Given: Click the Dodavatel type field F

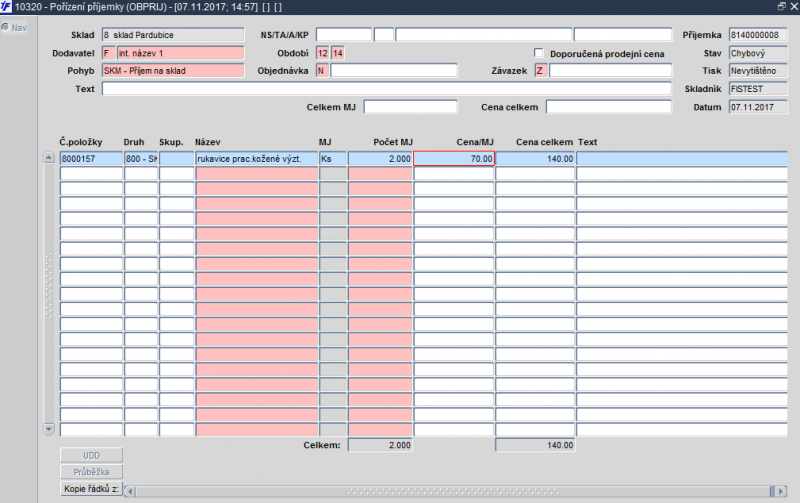Looking at the screenshot, I should (109, 53).
